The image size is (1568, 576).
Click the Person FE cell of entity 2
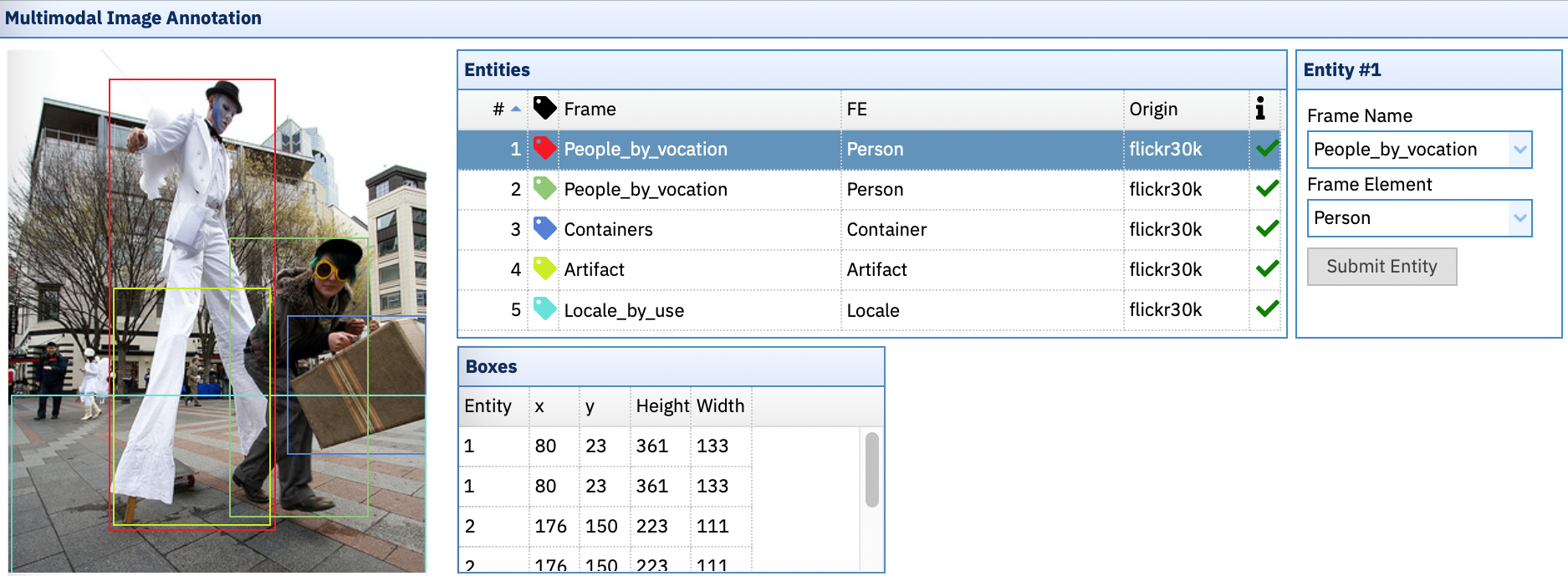[982, 189]
